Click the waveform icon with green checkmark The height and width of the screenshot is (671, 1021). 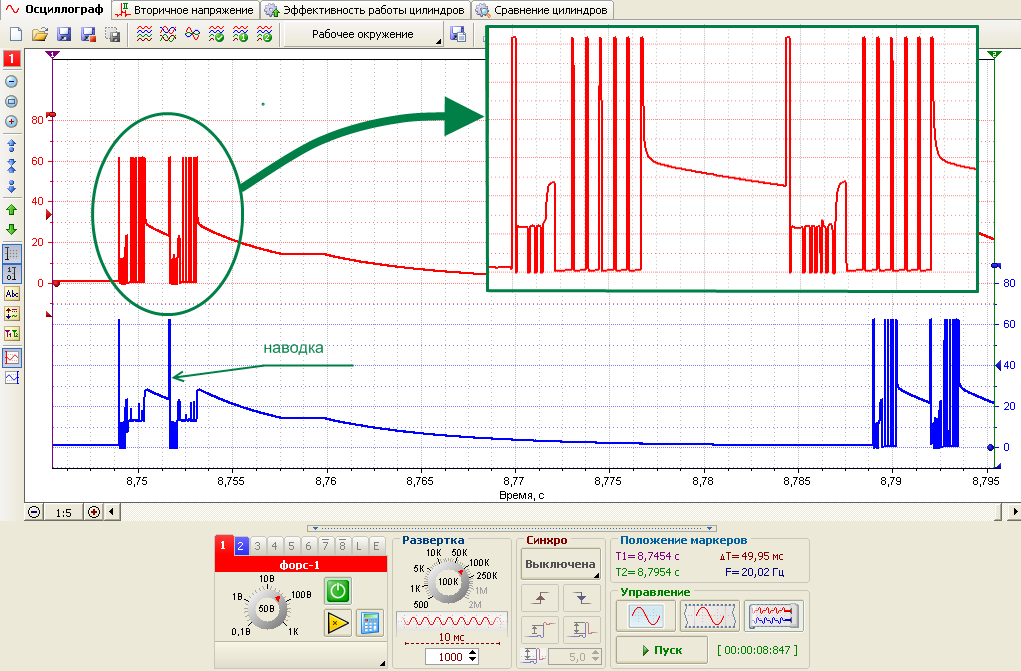coord(216,35)
